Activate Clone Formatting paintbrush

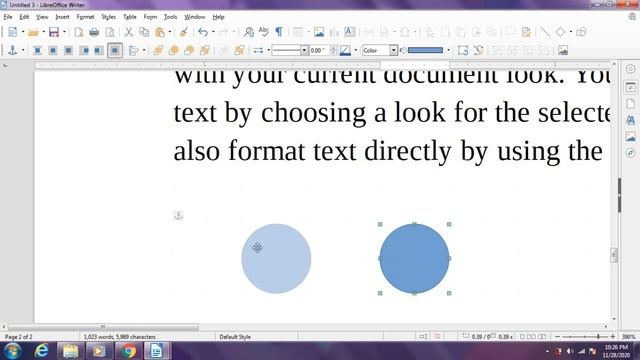[184, 32]
